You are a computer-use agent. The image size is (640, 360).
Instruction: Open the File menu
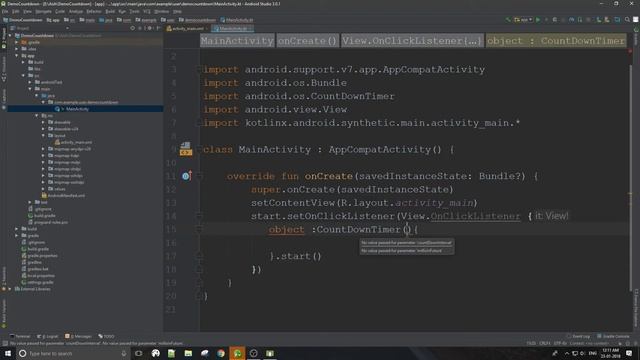(5, 11)
